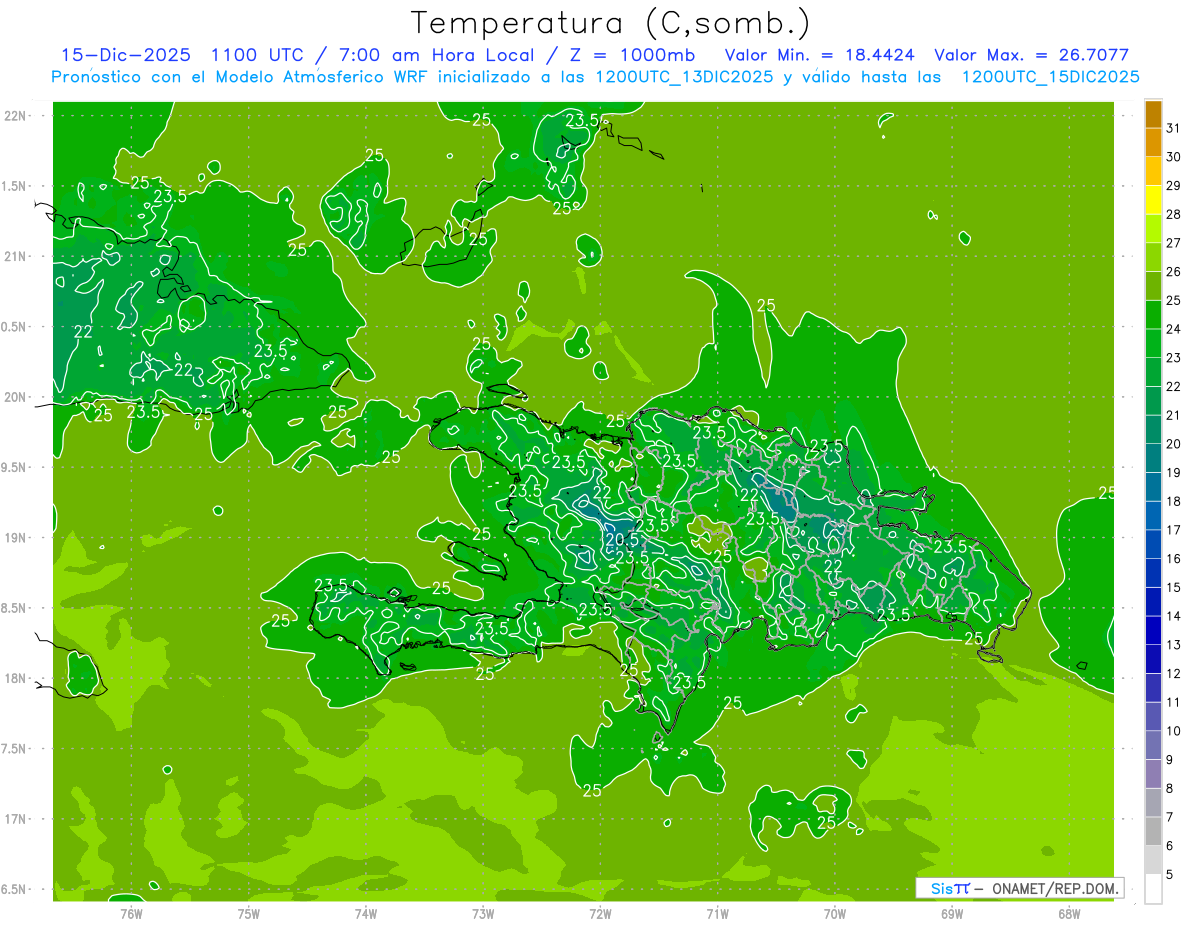This screenshot has width=1200, height=927.
Task: Pick the dark blue band between 13 and 14
Action: [x=1153, y=630]
